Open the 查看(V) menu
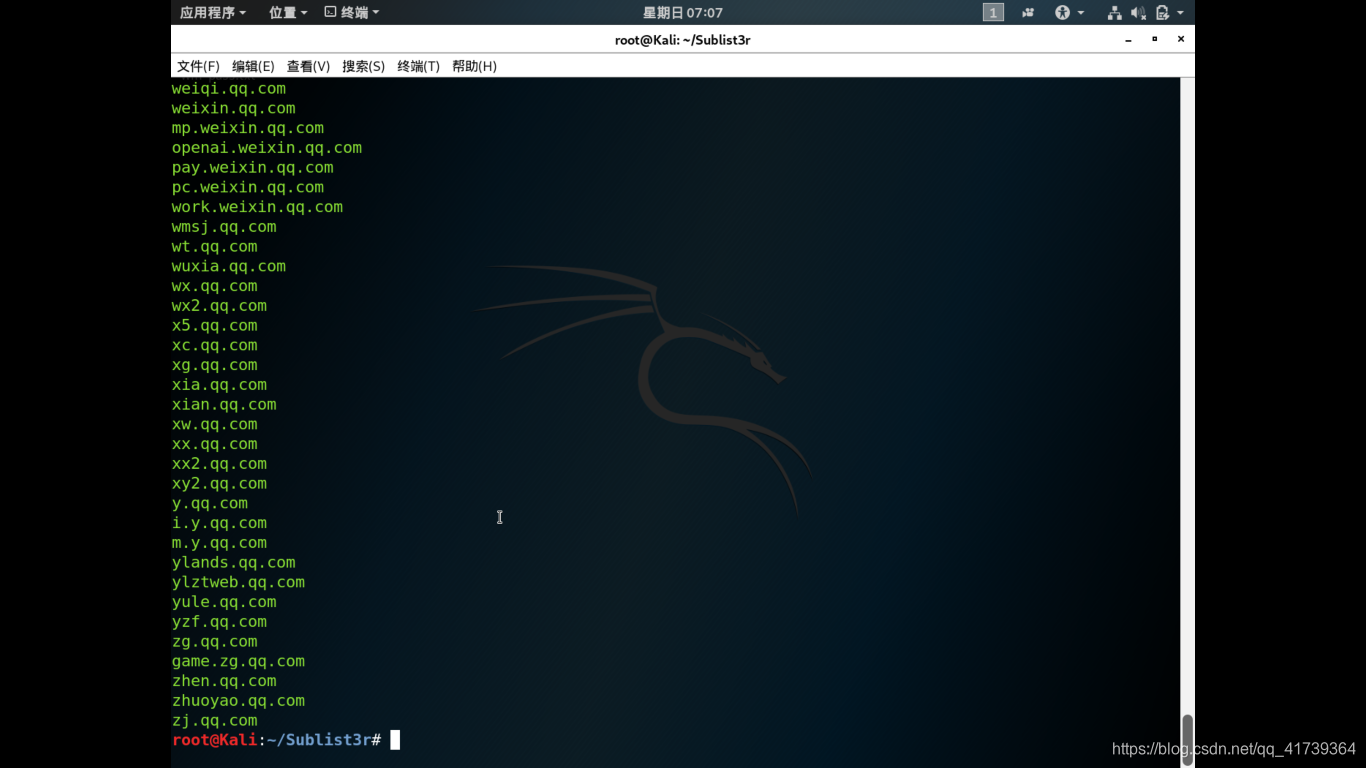Viewport: 1366px width, 768px height. 308,66
